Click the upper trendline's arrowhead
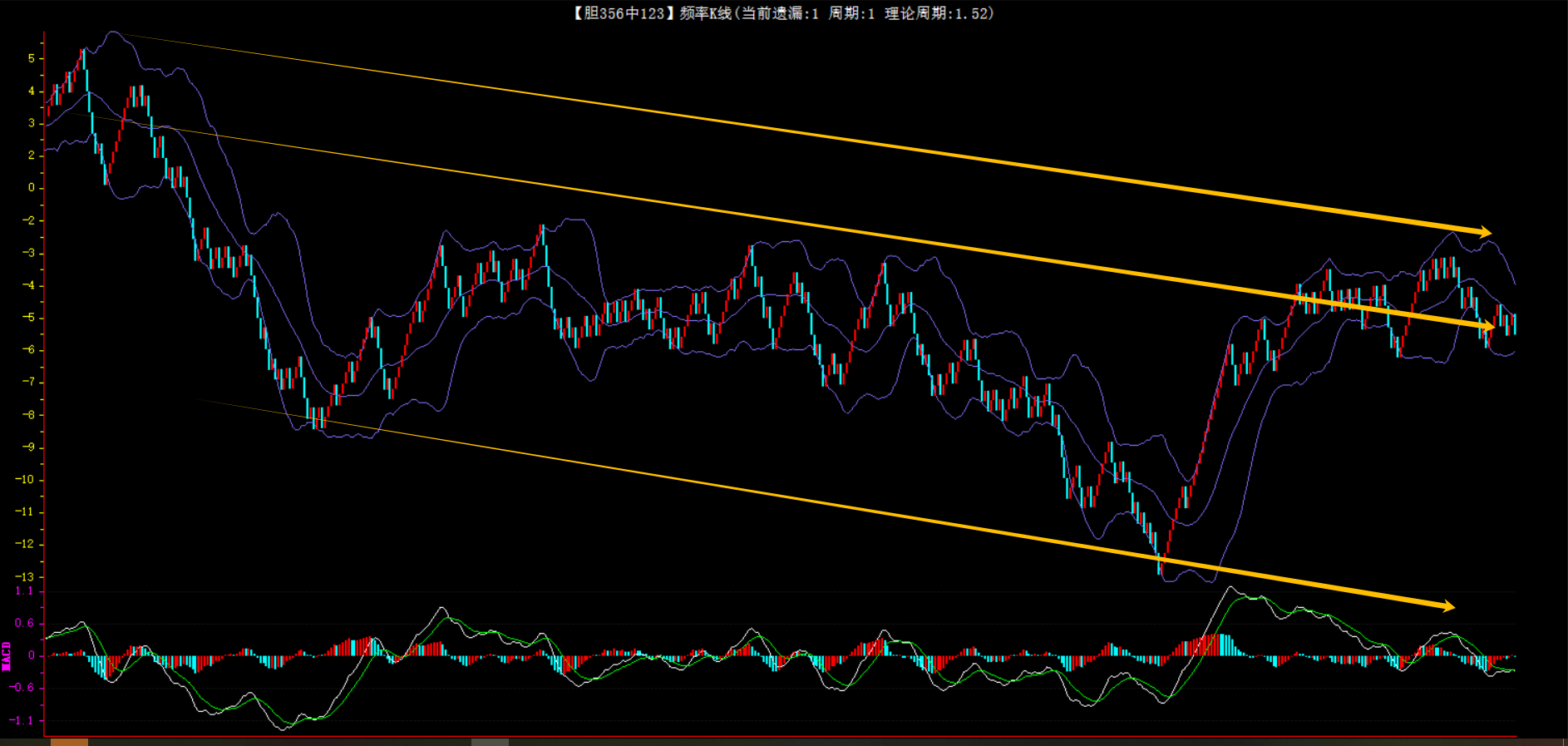 tap(1484, 232)
